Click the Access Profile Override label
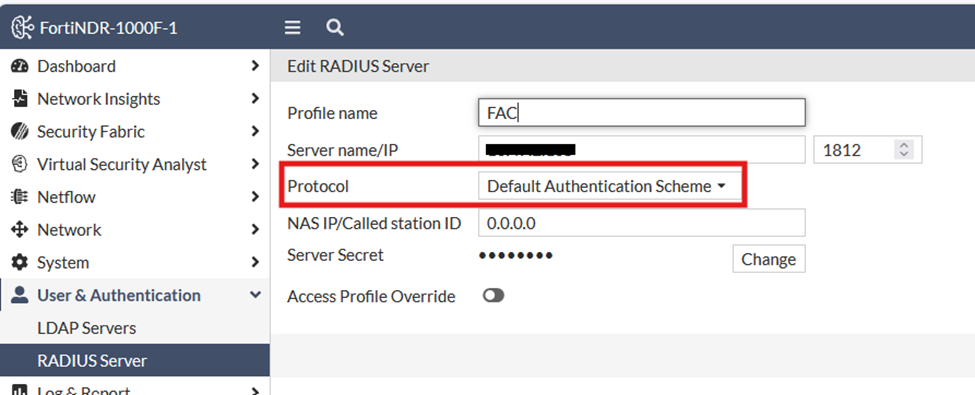The image size is (975, 395). tap(371, 296)
